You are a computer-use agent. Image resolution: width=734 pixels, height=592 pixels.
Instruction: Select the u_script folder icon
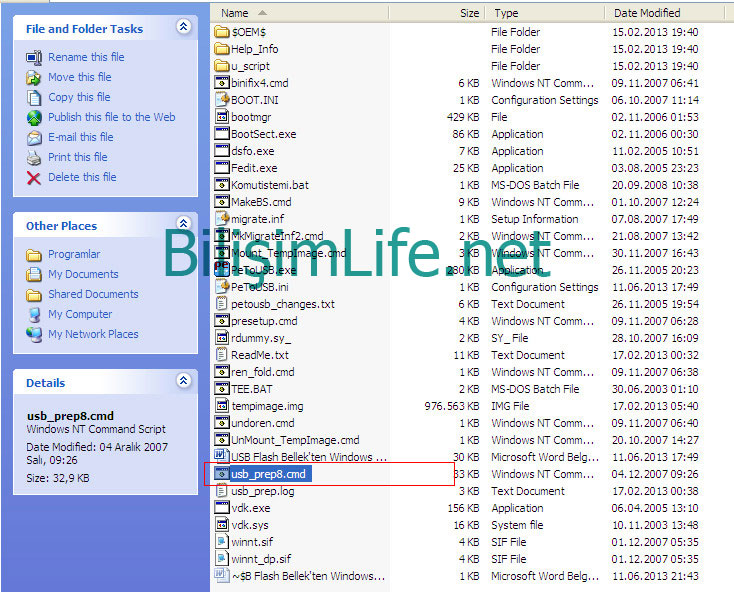[222, 66]
